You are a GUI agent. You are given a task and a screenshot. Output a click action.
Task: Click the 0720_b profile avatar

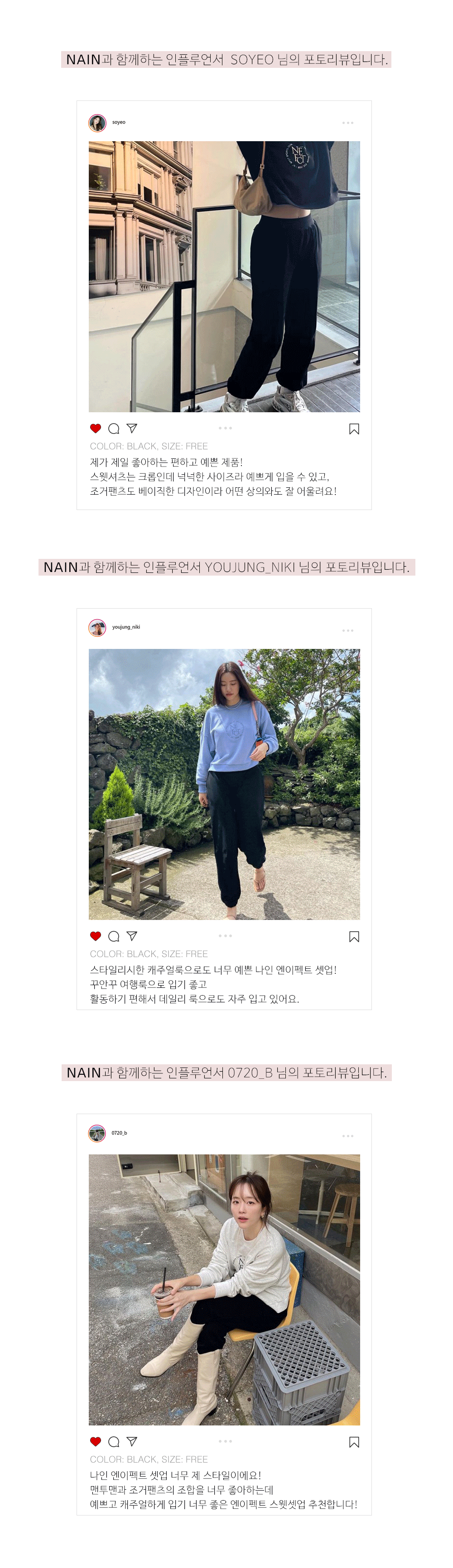click(x=97, y=1134)
